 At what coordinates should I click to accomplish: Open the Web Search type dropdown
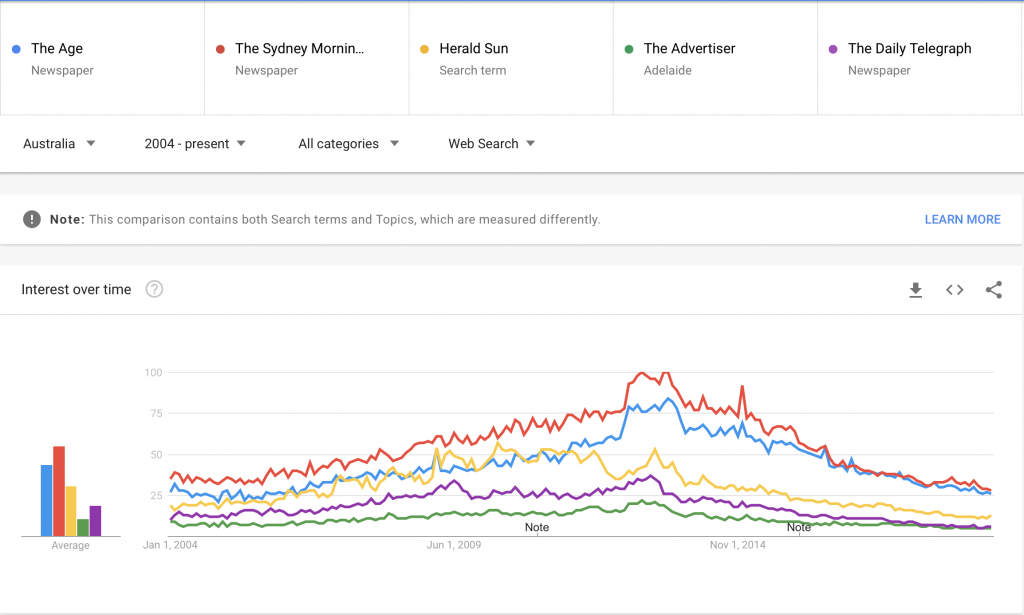click(x=491, y=144)
